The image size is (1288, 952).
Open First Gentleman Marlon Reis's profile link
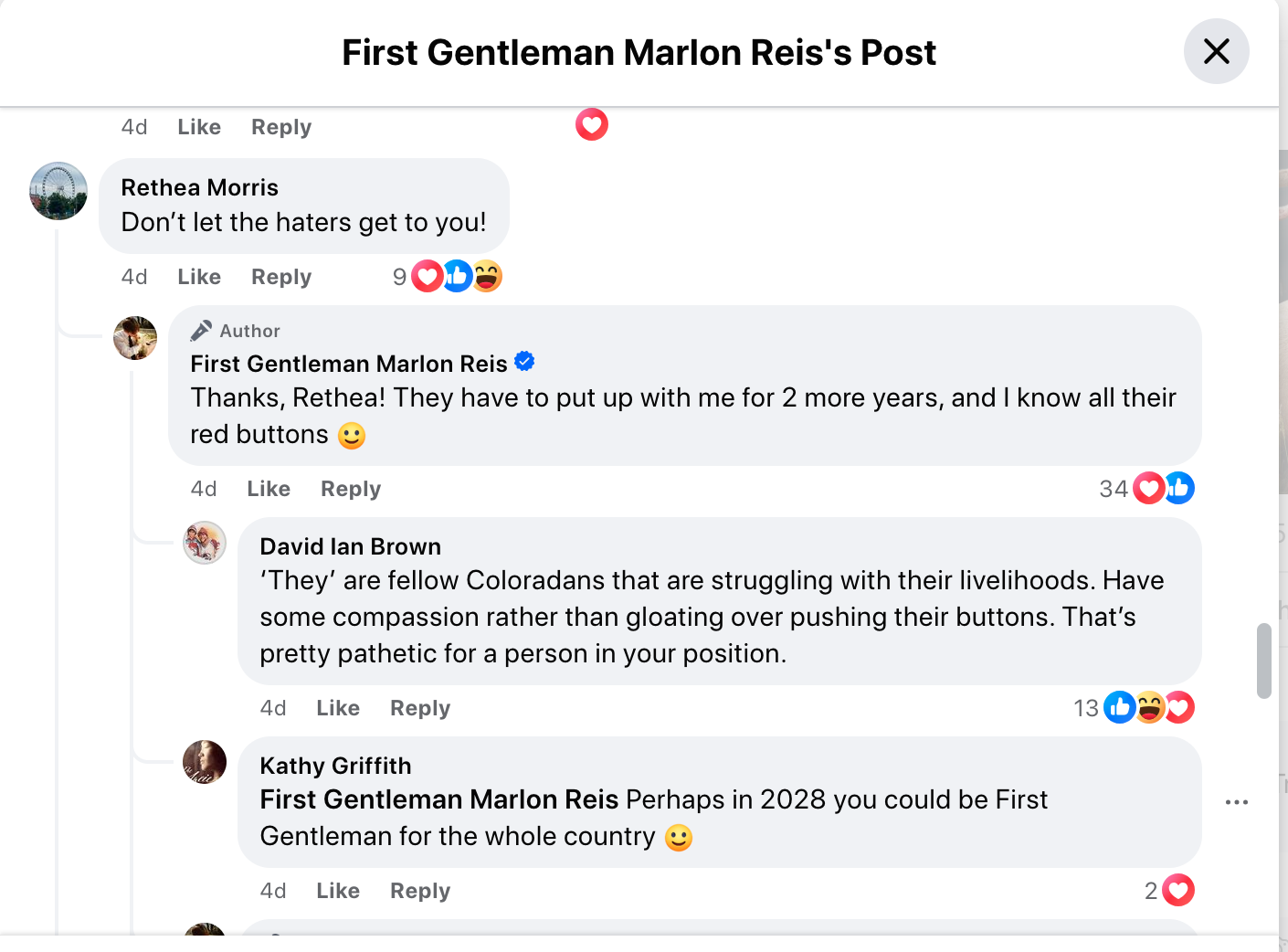(348, 363)
